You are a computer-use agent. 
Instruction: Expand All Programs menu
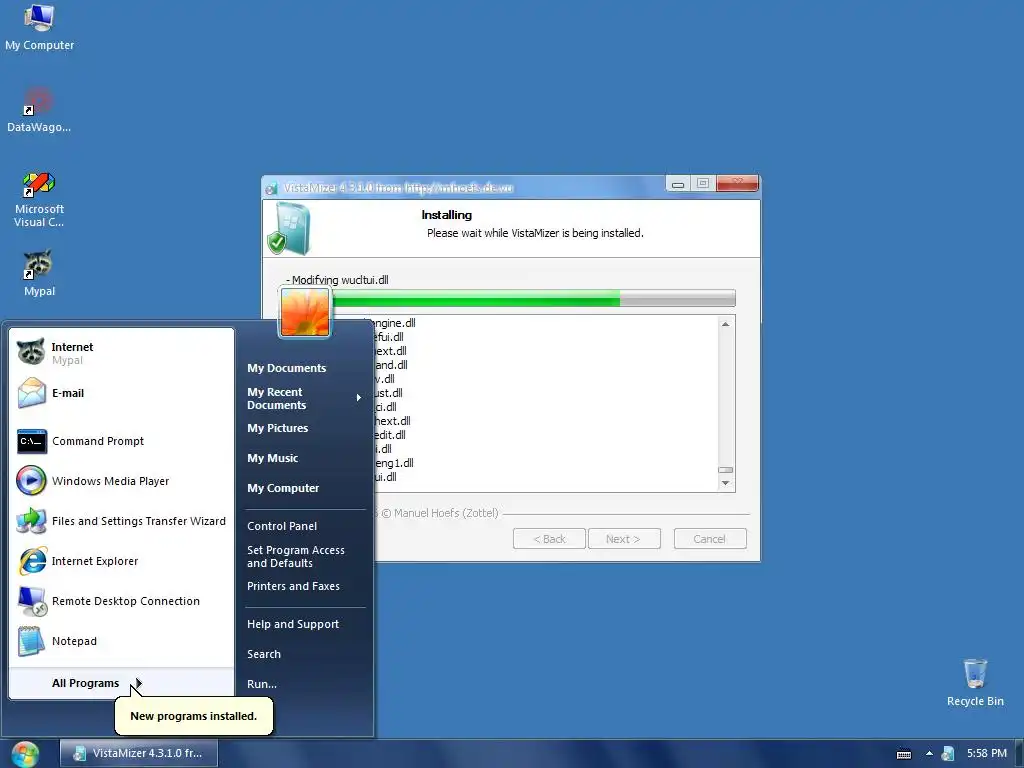pyautogui.click(x=121, y=683)
